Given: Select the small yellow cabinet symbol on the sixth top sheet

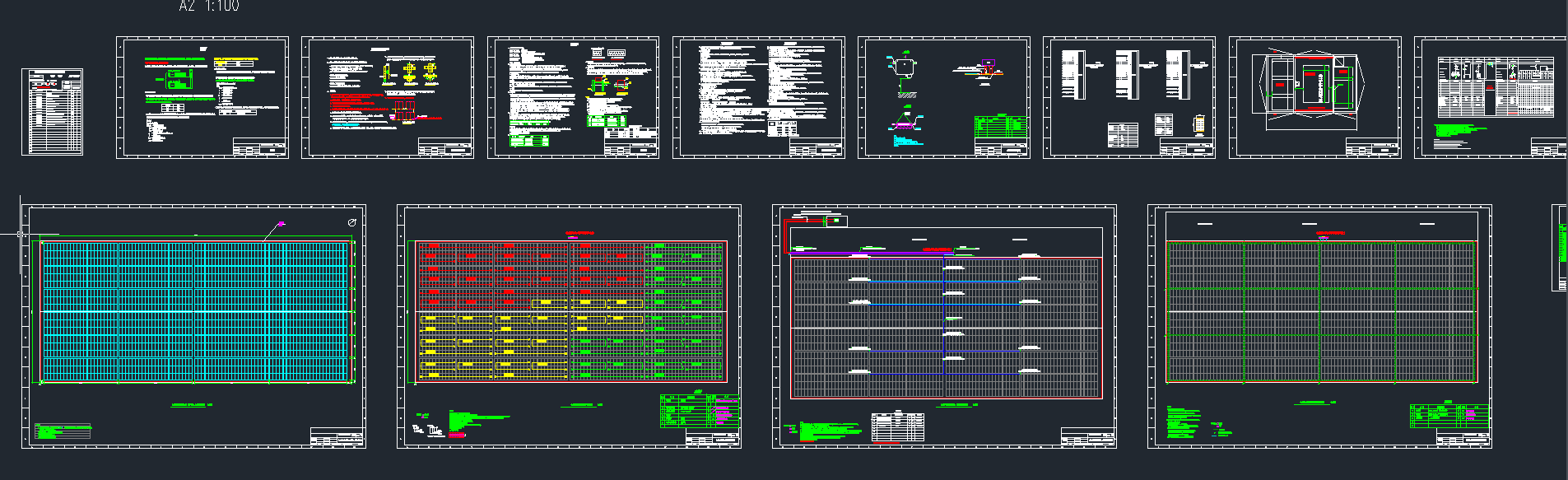Looking at the screenshot, I should click(1199, 124).
